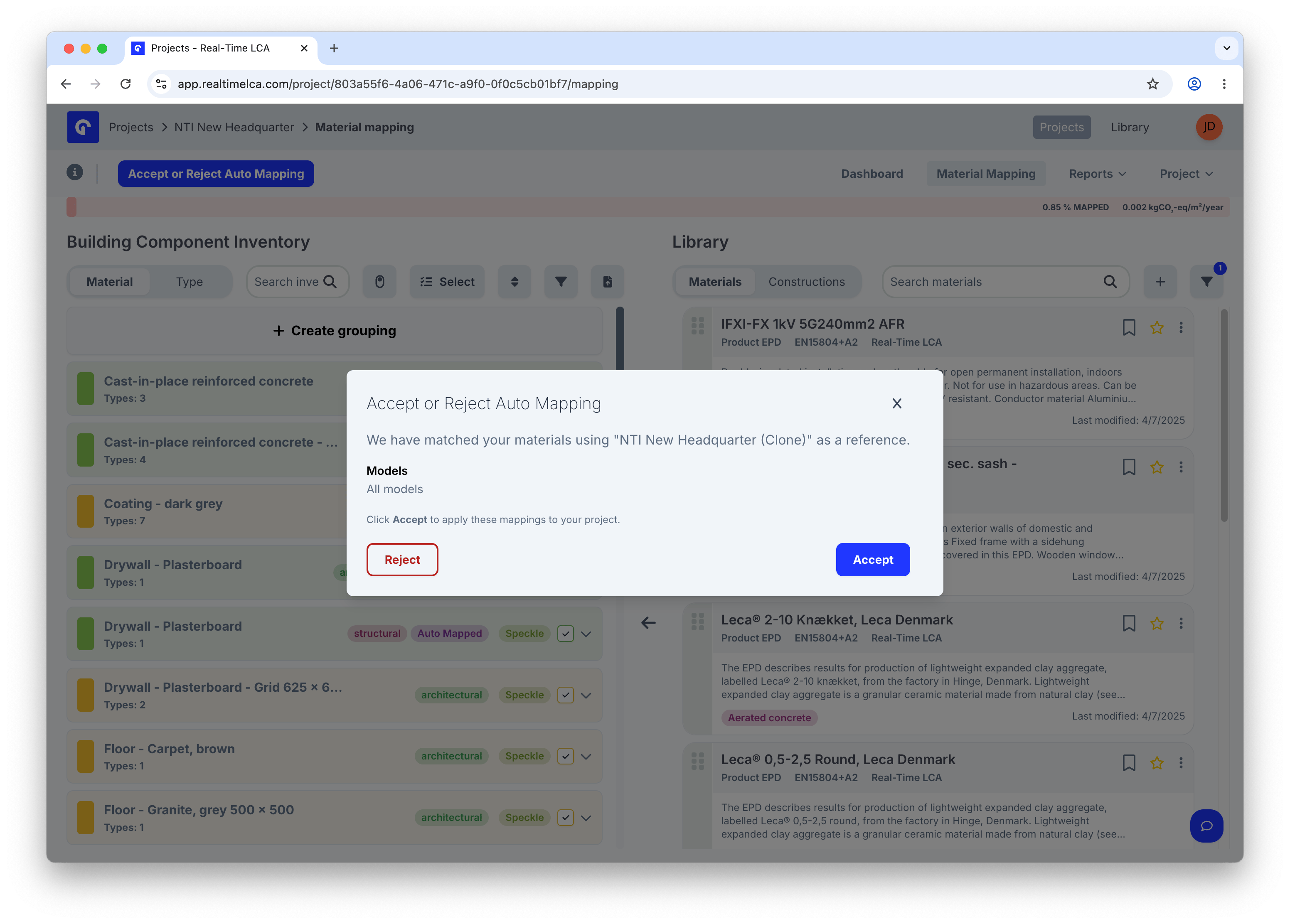Open Chrome tab search dropdown
1290x924 pixels.
[x=1226, y=48]
